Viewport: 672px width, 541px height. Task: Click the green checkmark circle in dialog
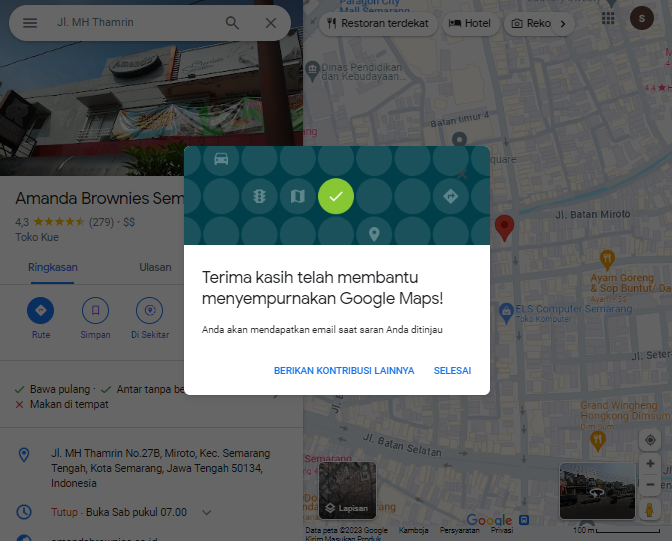336,196
